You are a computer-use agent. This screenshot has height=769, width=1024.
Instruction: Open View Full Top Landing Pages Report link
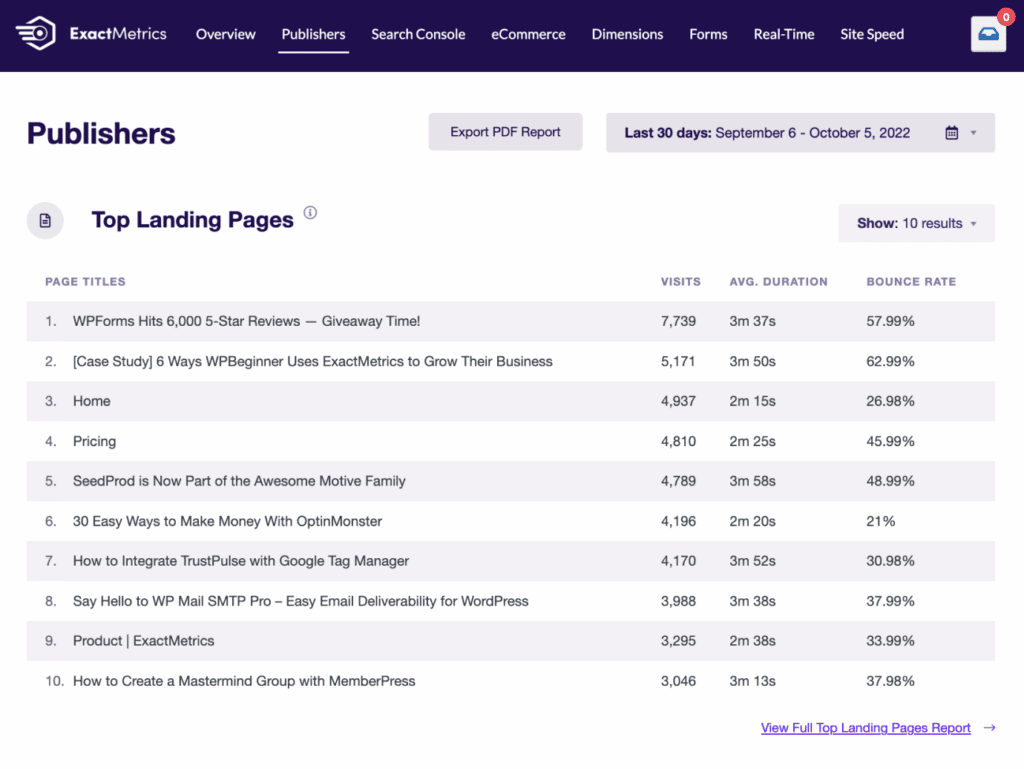coord(865,727)
